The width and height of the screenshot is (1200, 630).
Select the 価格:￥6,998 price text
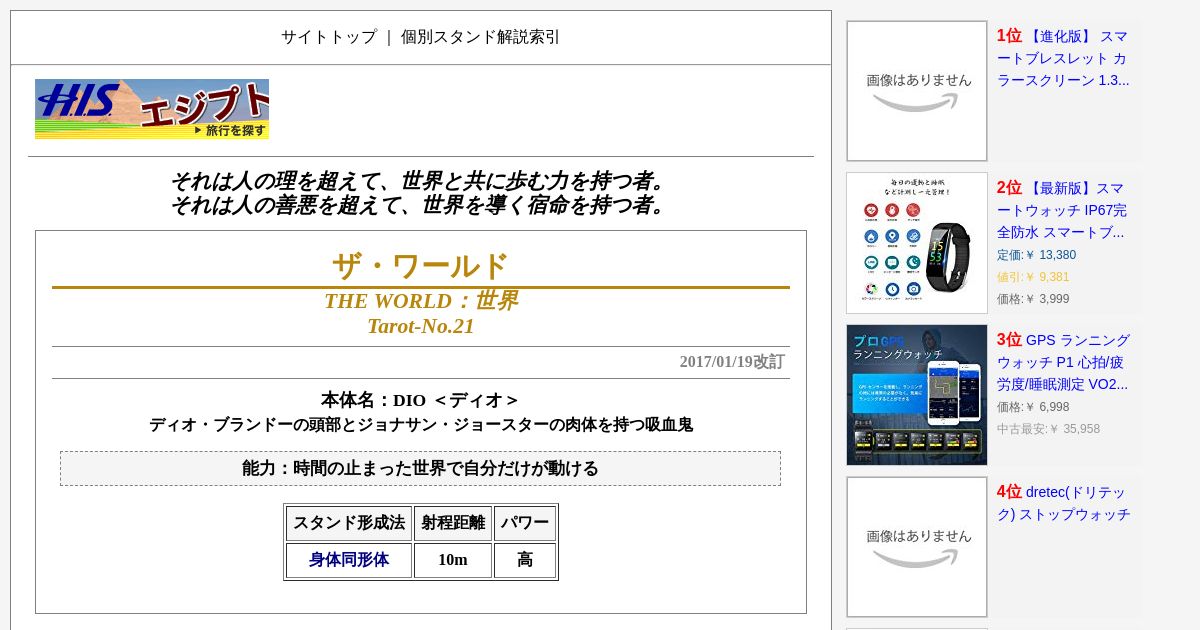coord(1033,407)
